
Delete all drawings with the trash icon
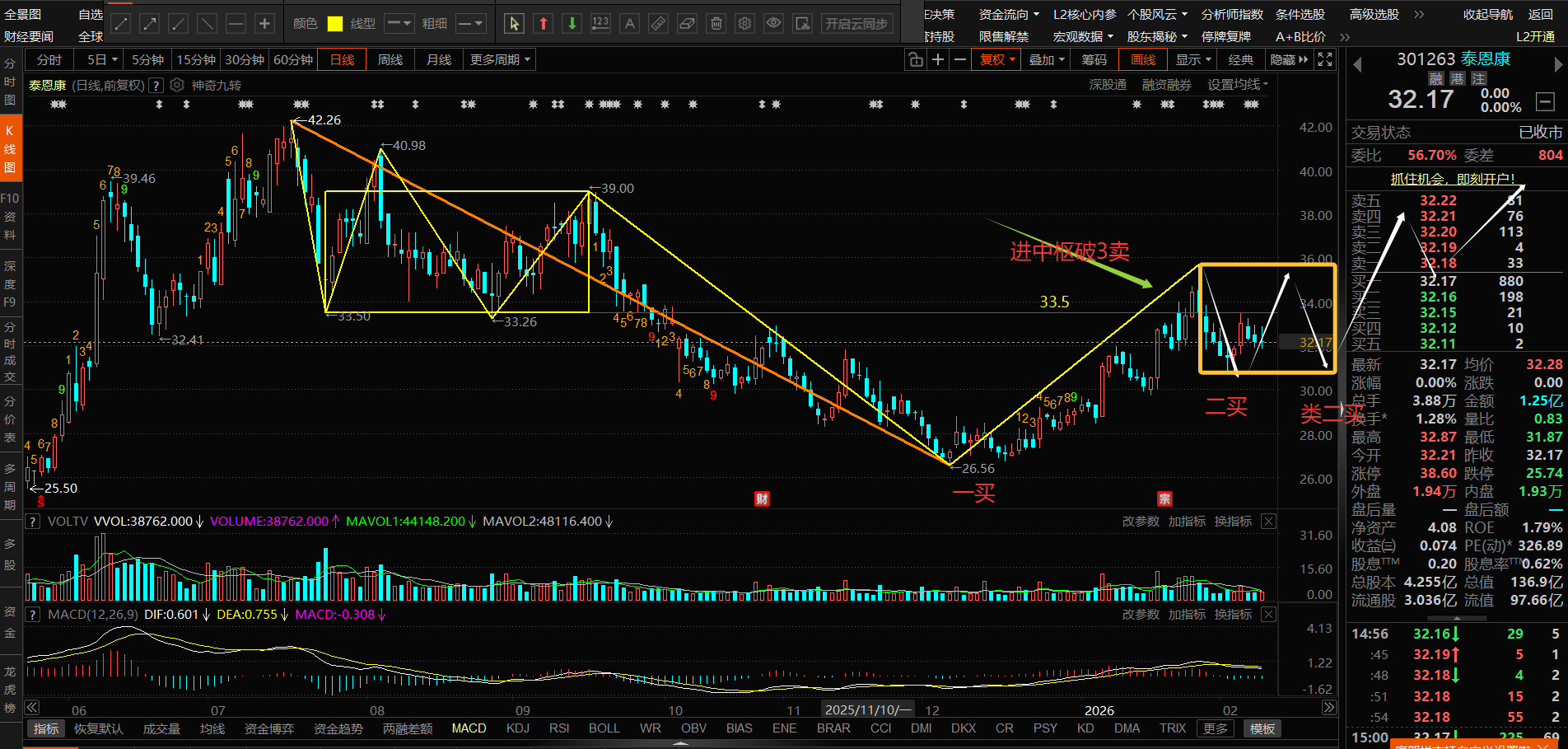716,24
